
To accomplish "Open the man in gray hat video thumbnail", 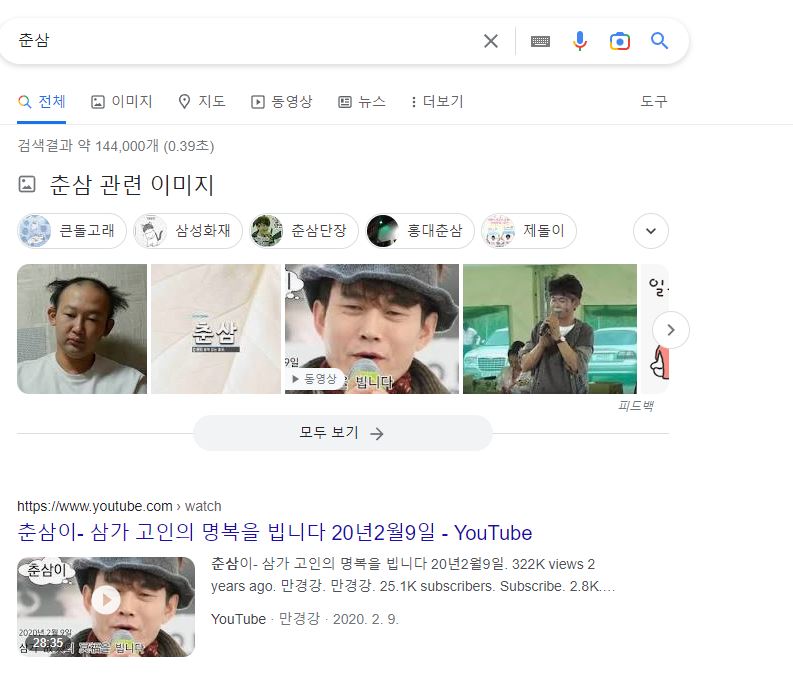I will click(x=372, y=329).
